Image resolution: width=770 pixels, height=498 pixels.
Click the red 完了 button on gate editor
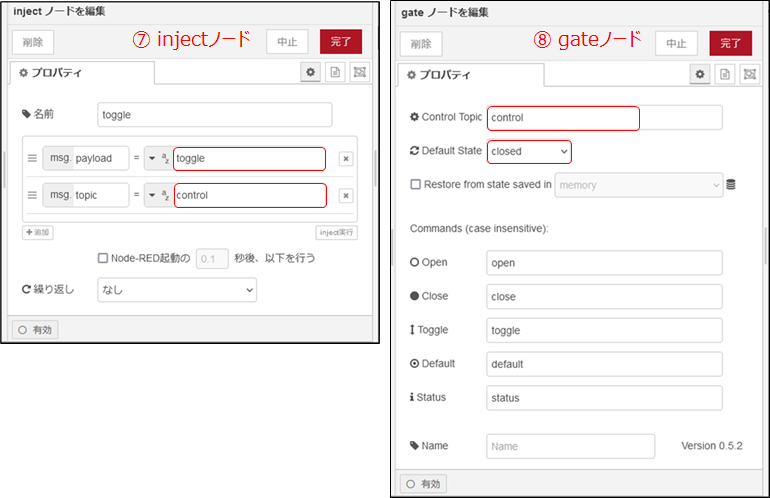pos(730,43)
